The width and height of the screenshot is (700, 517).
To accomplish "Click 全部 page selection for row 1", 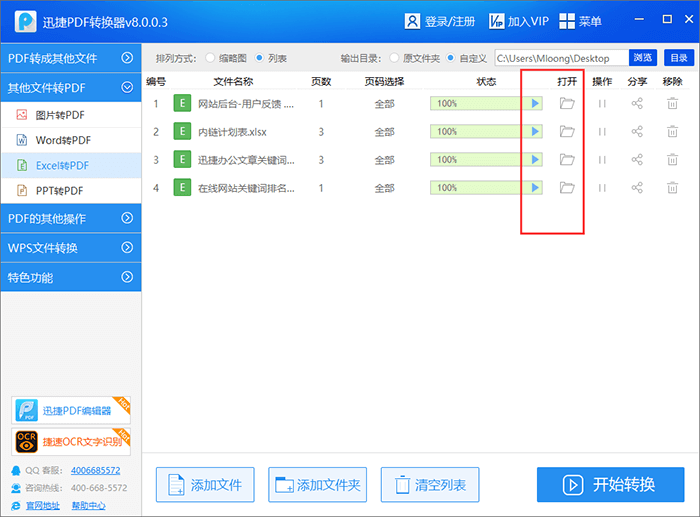I will click(x=384, y=104).
